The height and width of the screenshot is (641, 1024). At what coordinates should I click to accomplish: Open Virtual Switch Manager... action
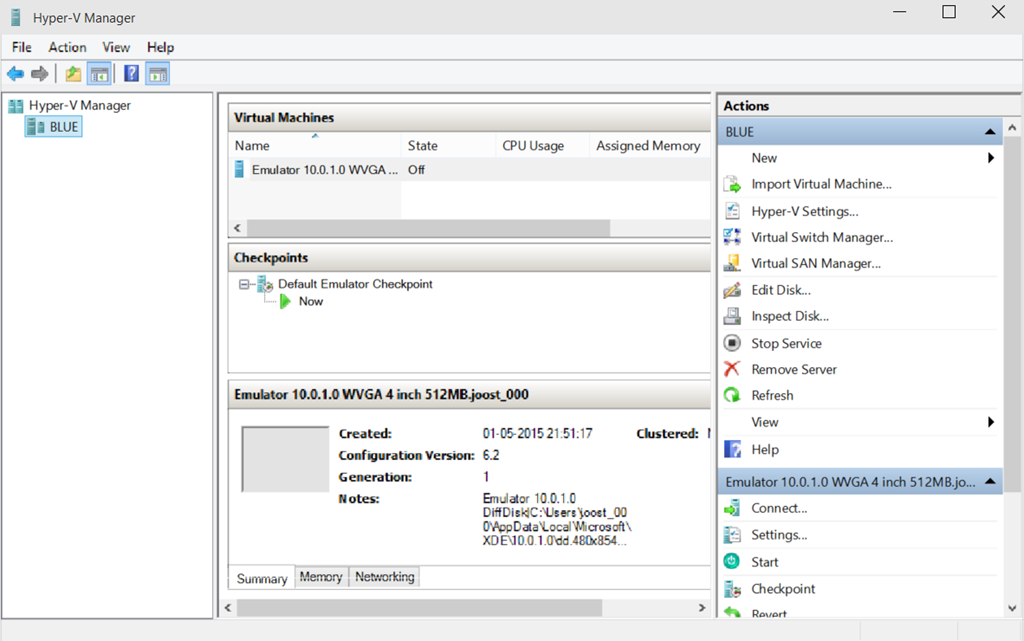pos(822,238)
